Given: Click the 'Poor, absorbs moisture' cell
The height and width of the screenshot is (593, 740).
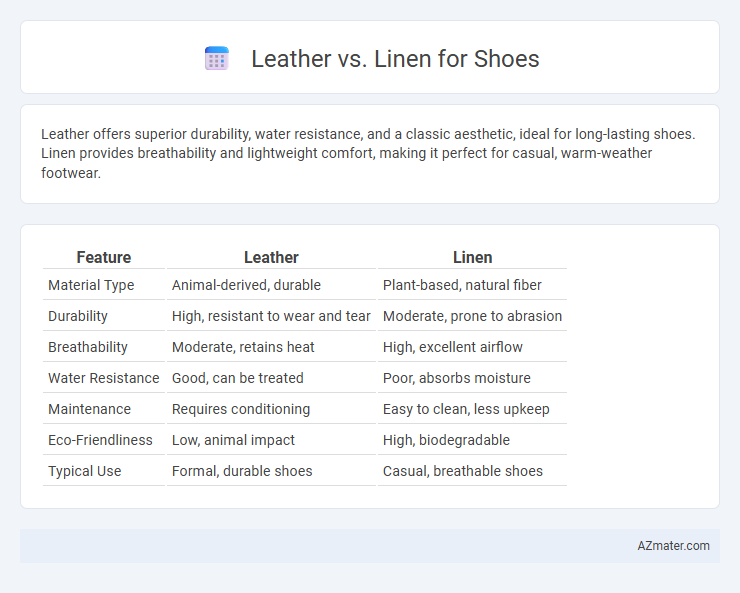Looking at the screenshot, I should (x=456, y=378).
